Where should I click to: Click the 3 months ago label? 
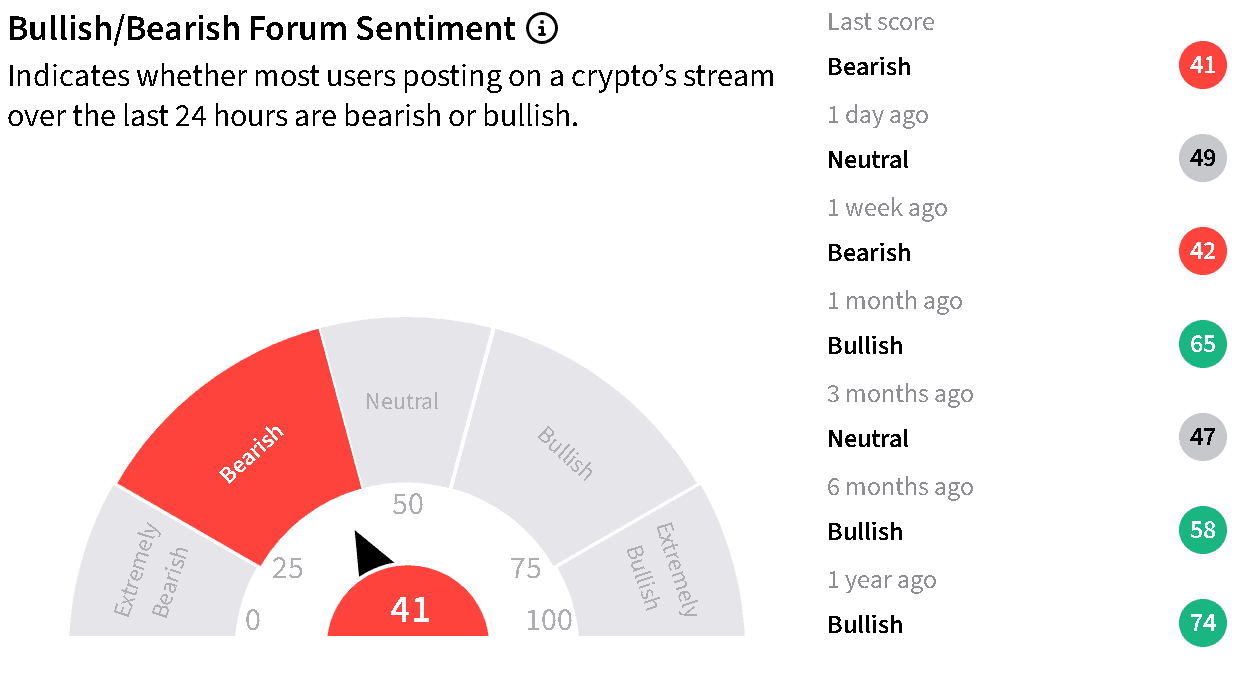click(900, 394)
